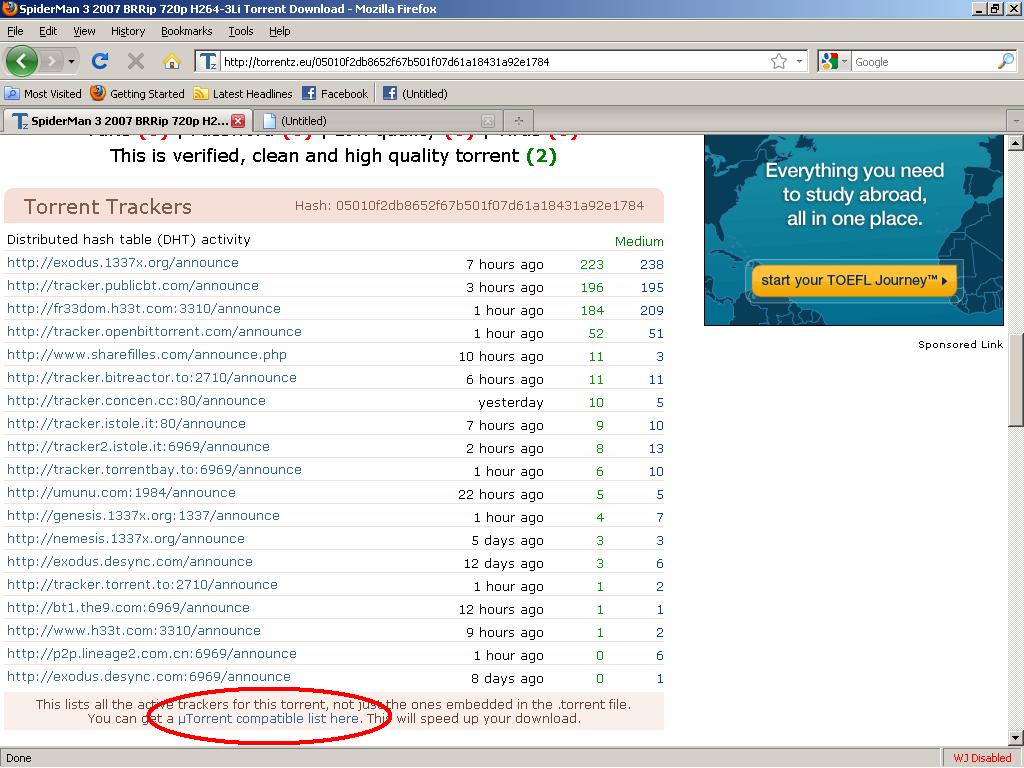Click www.h33t.com:3310/announce link
1024x768 pixels.
134,630
